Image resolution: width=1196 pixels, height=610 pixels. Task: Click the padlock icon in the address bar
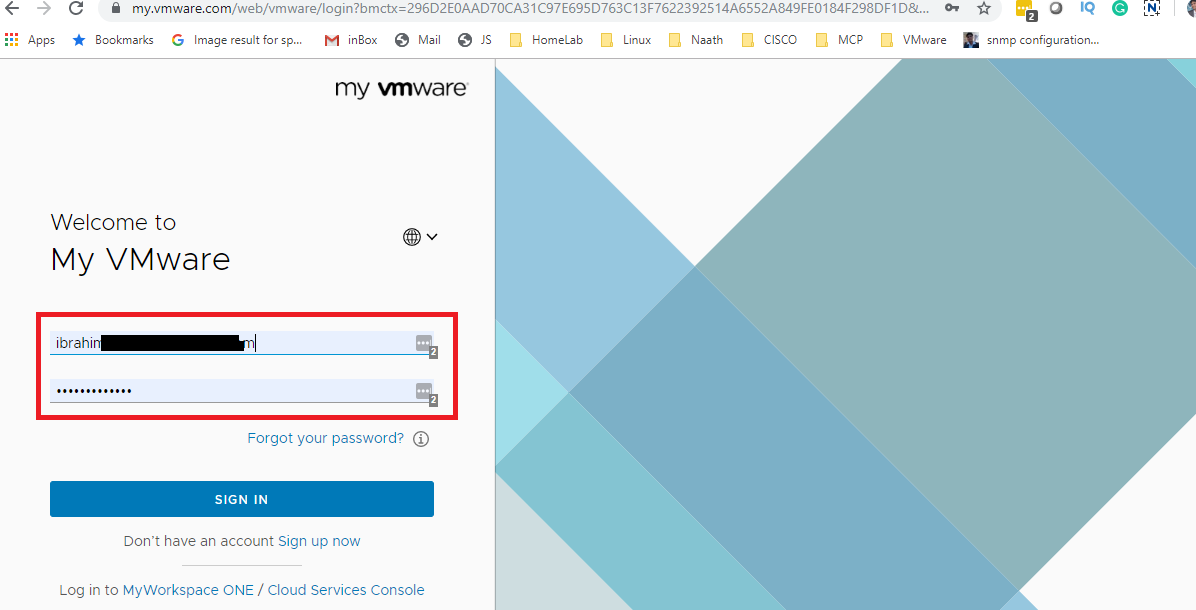pyautogui.click(x=115, y=8)
